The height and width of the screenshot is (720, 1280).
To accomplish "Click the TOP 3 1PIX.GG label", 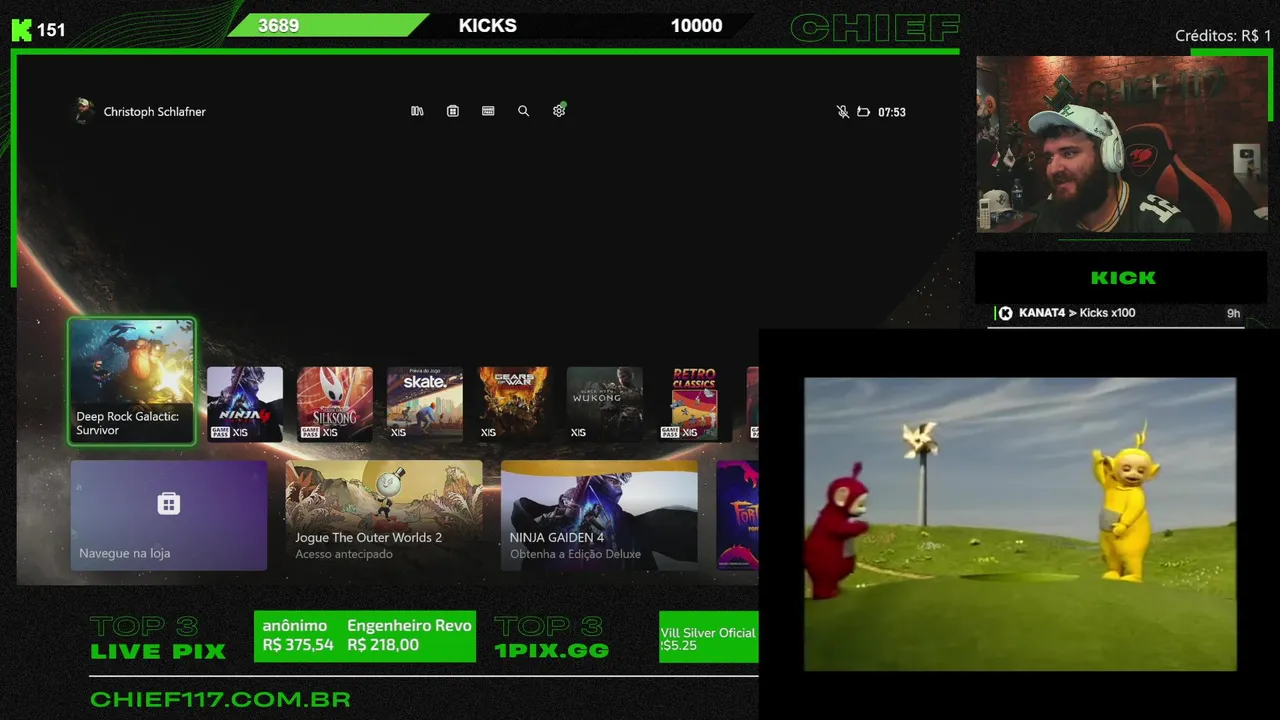I will click(552, 638).
